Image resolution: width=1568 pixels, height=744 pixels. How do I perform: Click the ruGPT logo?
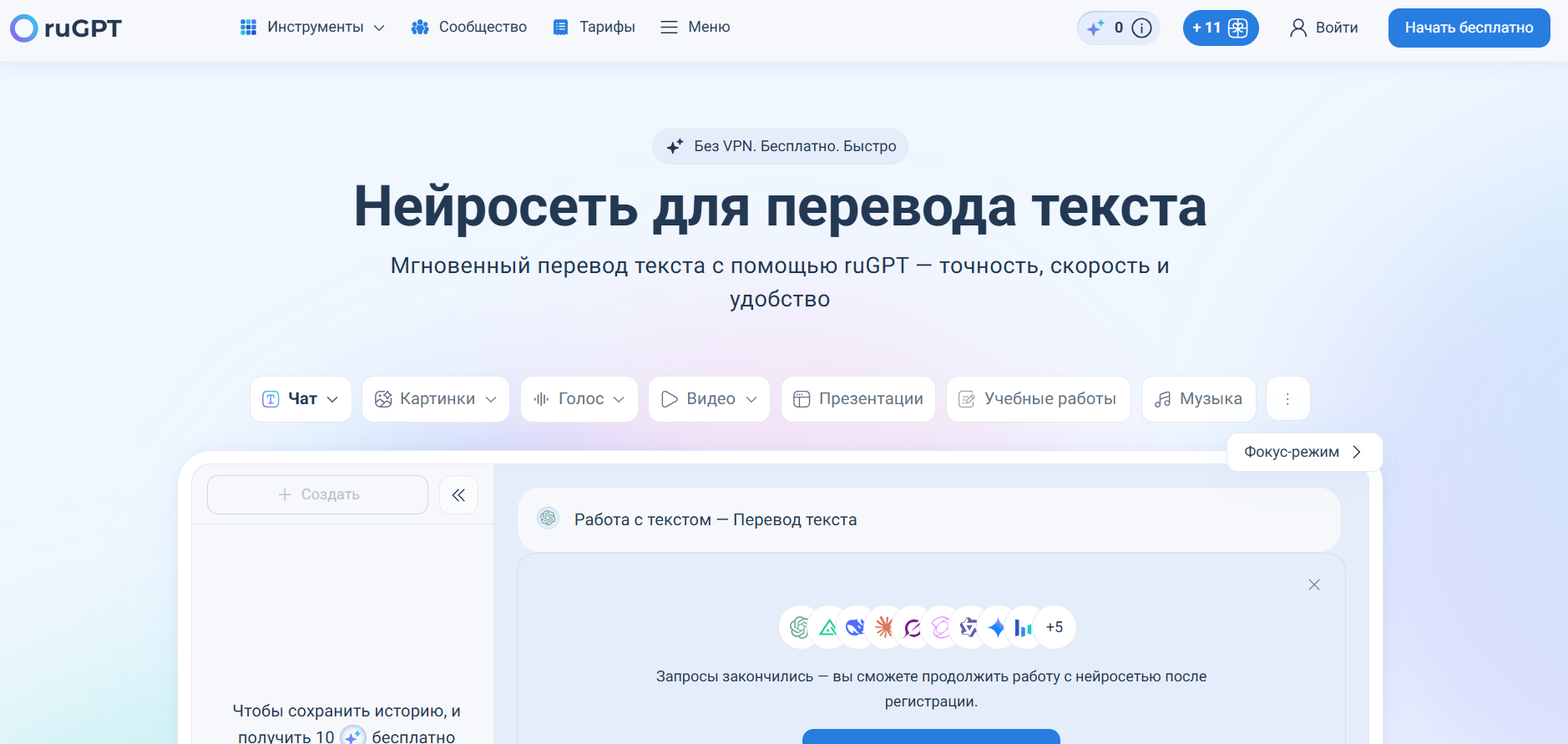[x=66, y=28]
